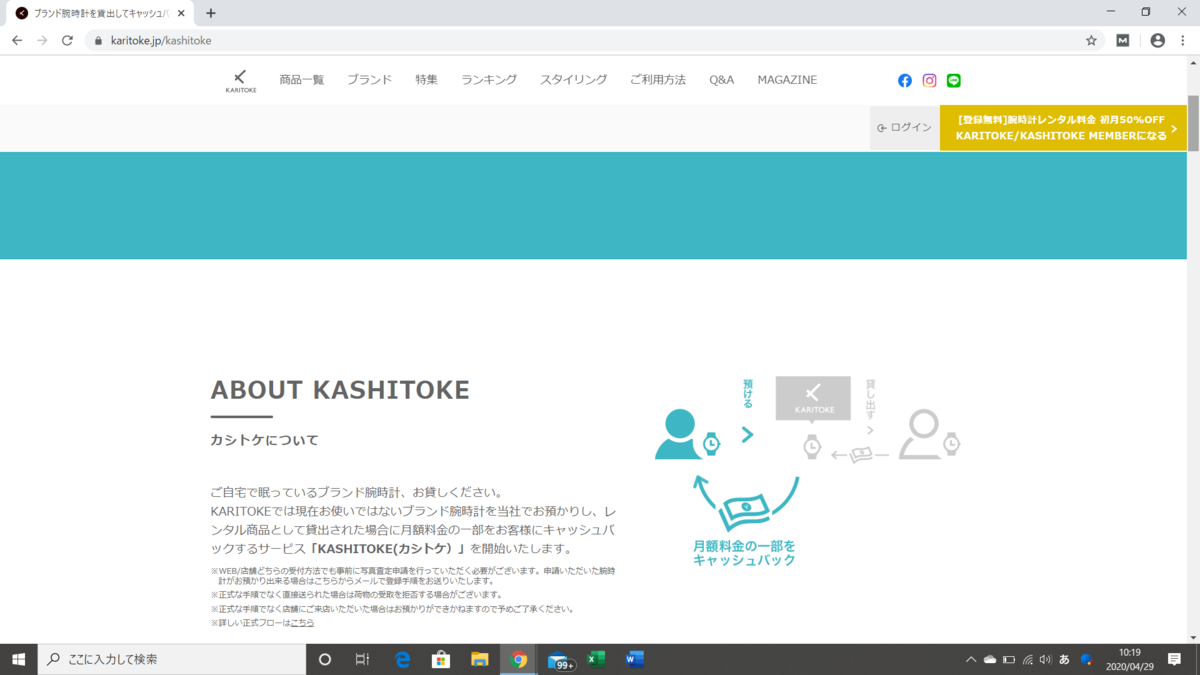1200x675 pixels.
Task: Close the current browser tab
Action: [181, 13]
